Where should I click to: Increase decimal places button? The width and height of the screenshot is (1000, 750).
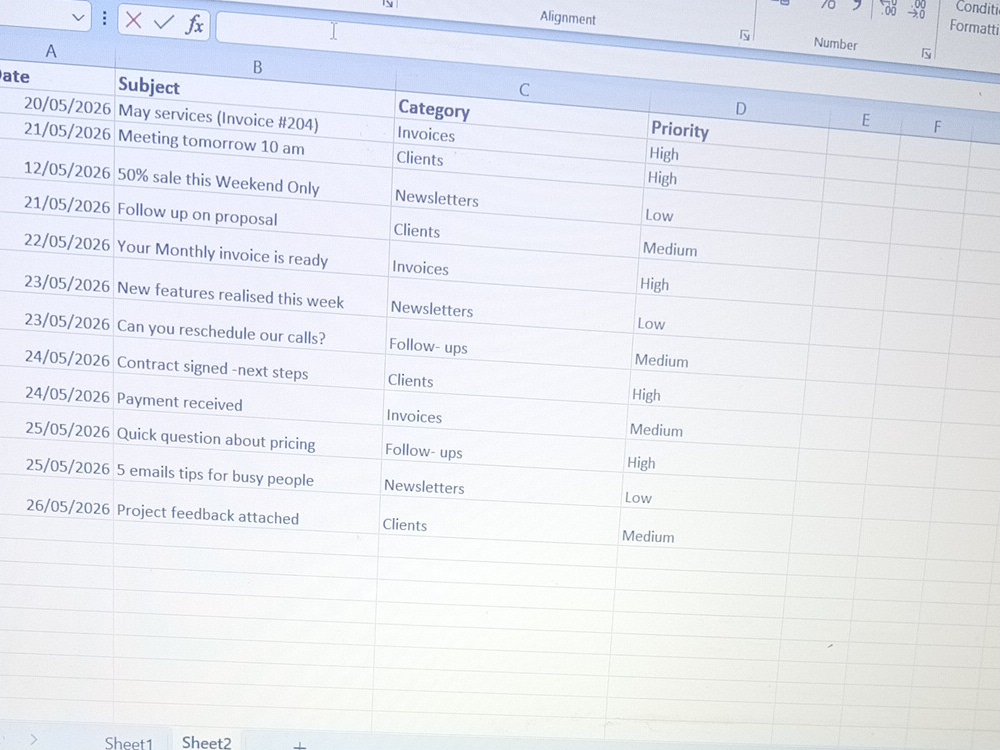point(888,8)
